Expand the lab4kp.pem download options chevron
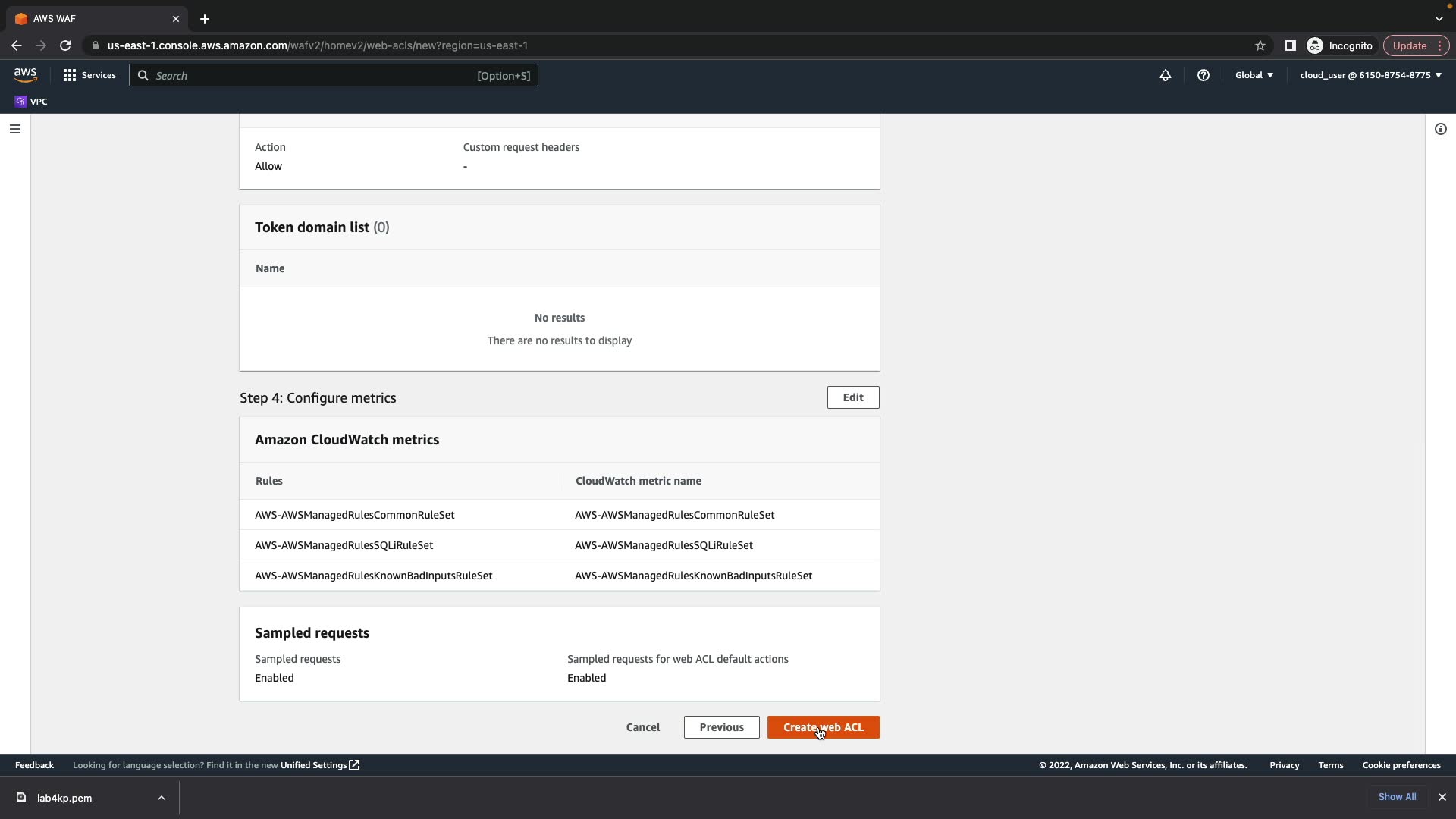Viewport: 1456px width, 819px height. [x=161, y=798]
